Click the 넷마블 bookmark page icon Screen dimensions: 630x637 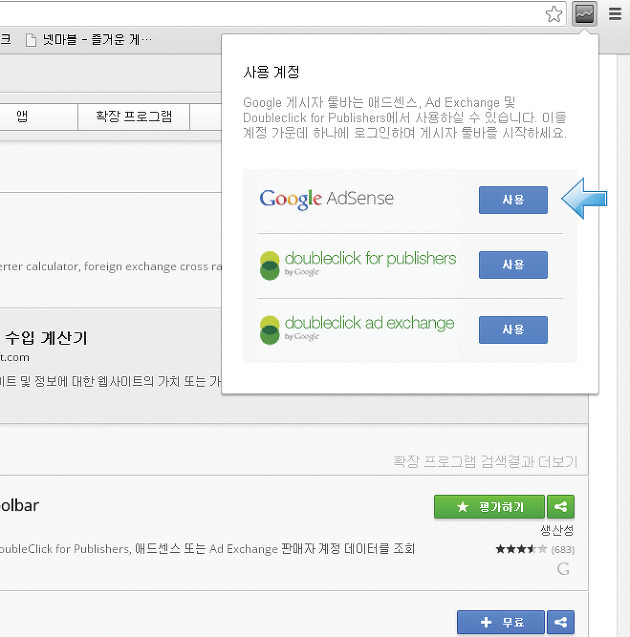(31, 40)
